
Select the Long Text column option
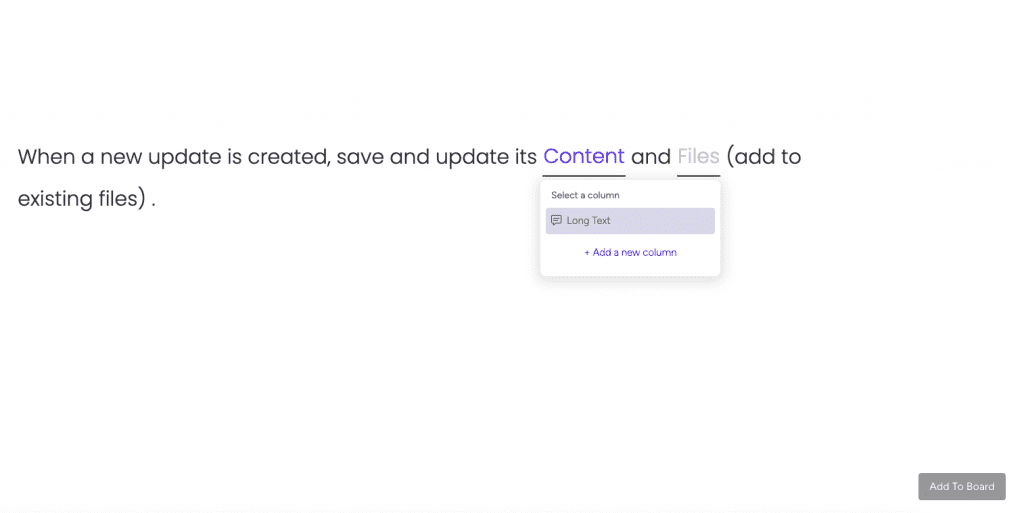[x=630, y=221]
